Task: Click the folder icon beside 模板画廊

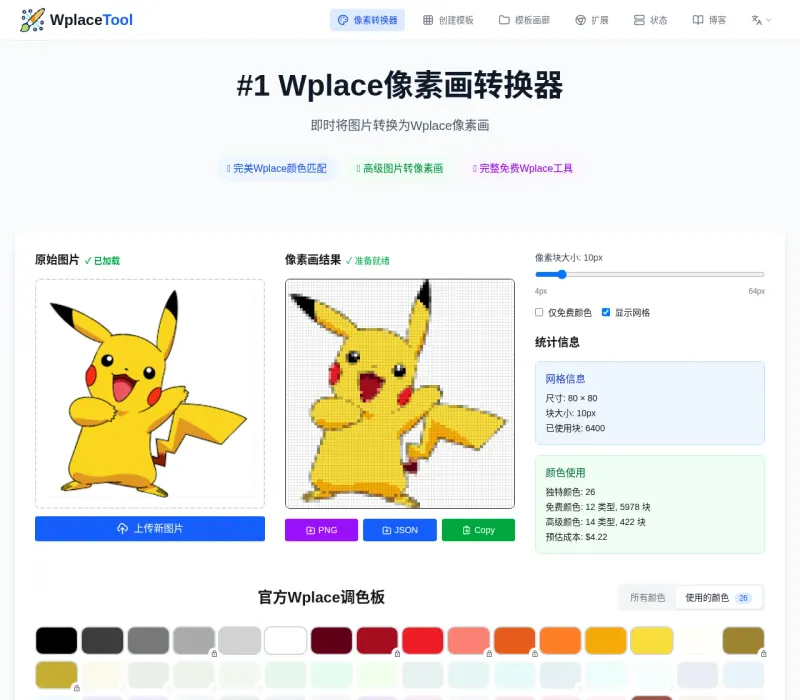Action: pos(504,20)
